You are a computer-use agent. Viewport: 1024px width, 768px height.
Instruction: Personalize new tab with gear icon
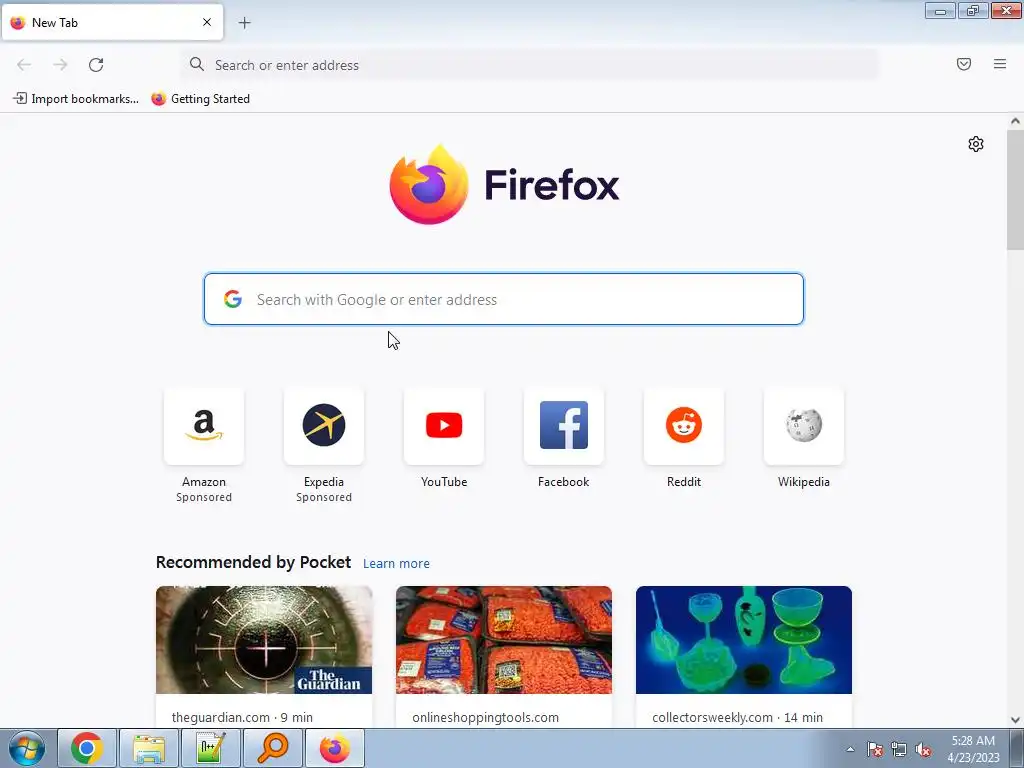975,144
